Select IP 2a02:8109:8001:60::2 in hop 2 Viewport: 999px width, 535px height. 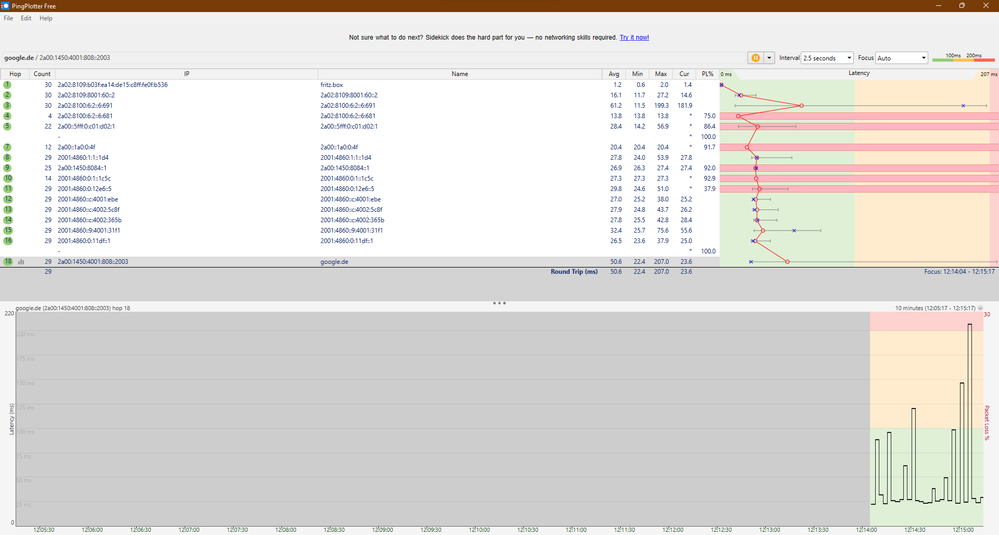[x=86, y=95]
